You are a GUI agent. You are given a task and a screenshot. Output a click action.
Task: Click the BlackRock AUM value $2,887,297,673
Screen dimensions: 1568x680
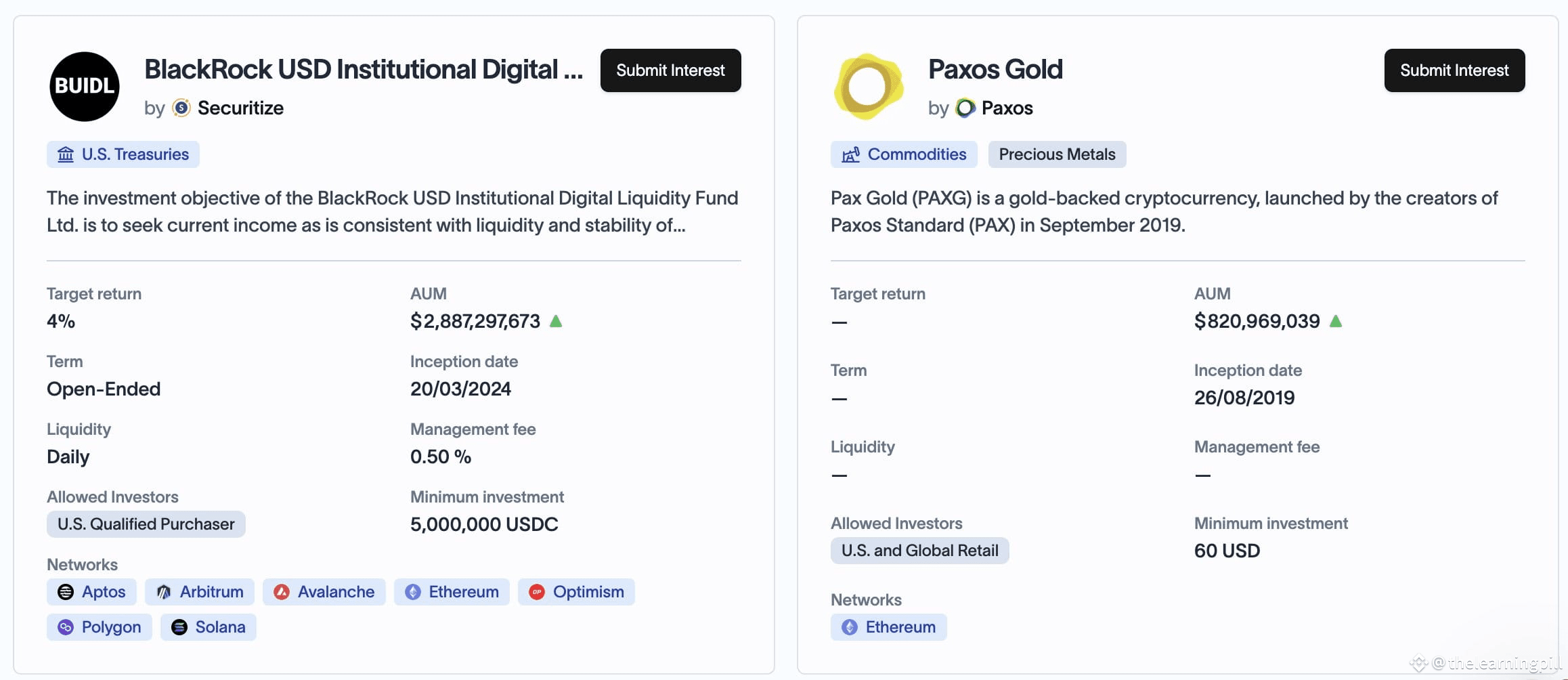tap(475, 321)
